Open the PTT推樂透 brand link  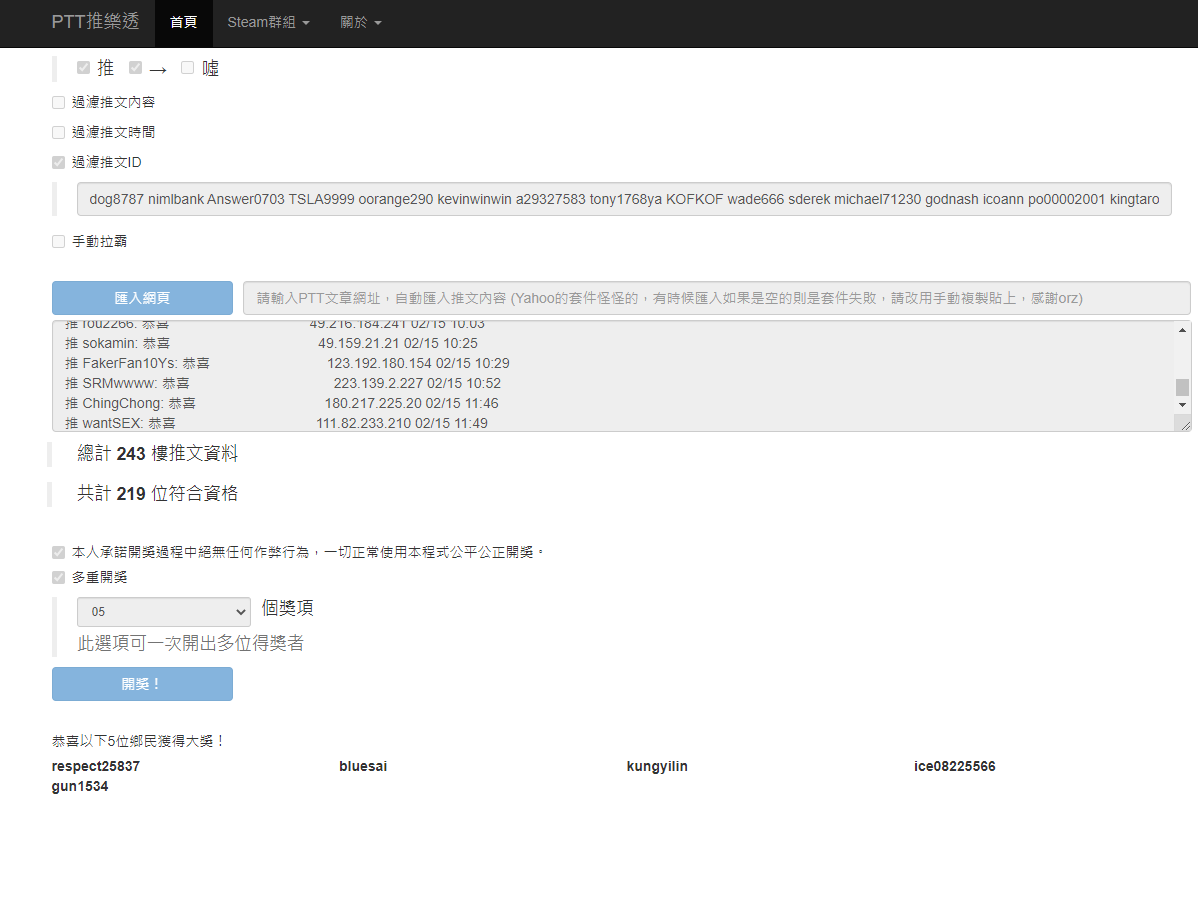pos(96,22)
